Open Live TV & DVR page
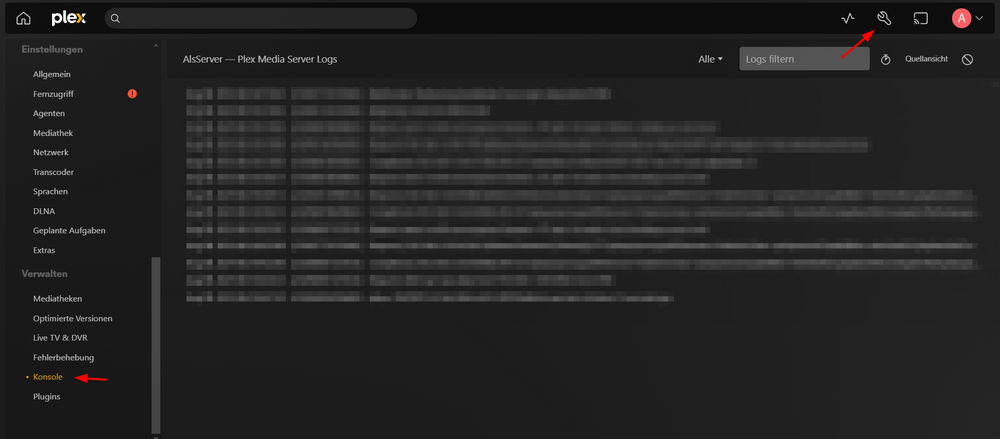This screenshot has width=1000, height=439. [x=60, y=338]
